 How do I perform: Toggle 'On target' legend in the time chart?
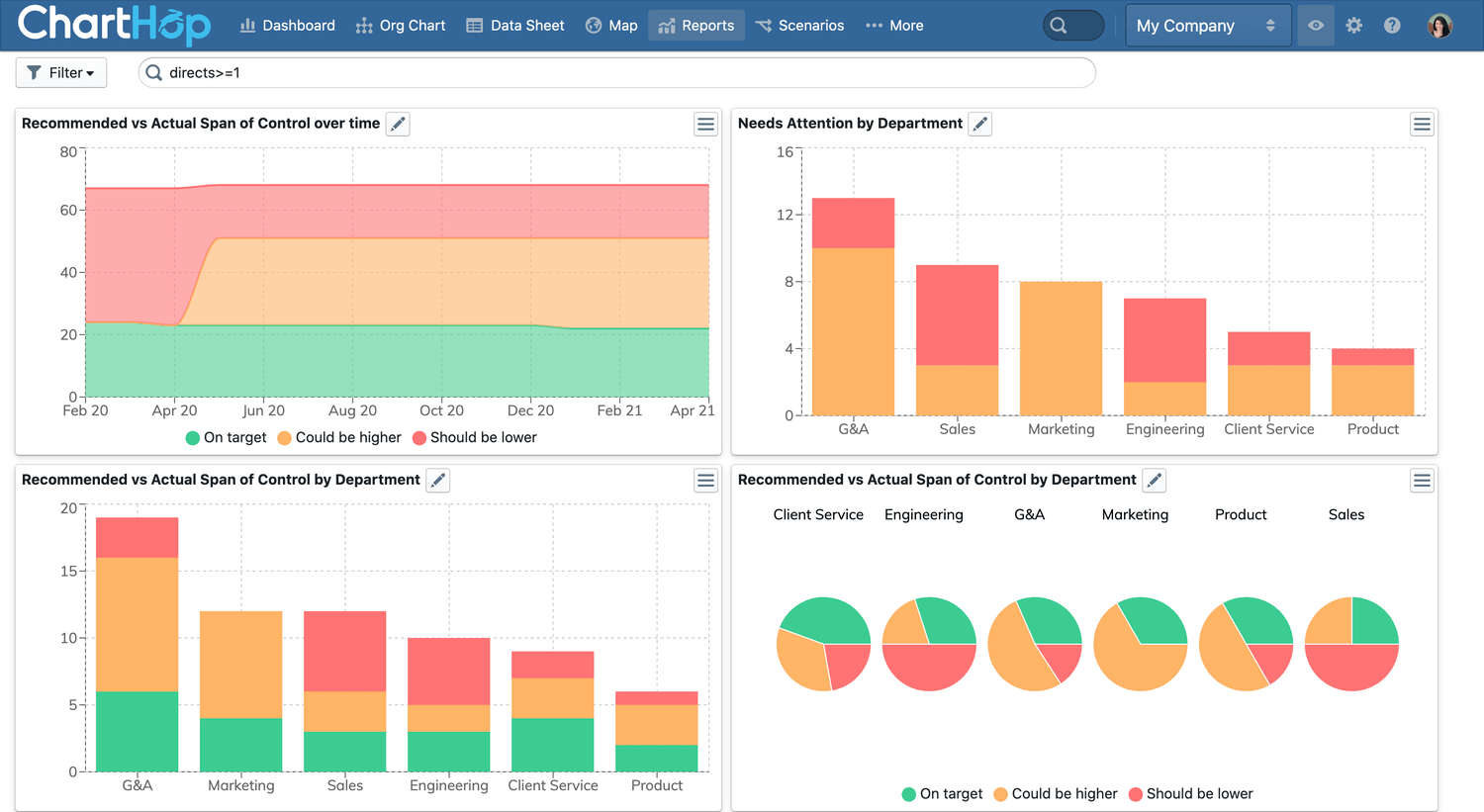[x=226, y=437]
